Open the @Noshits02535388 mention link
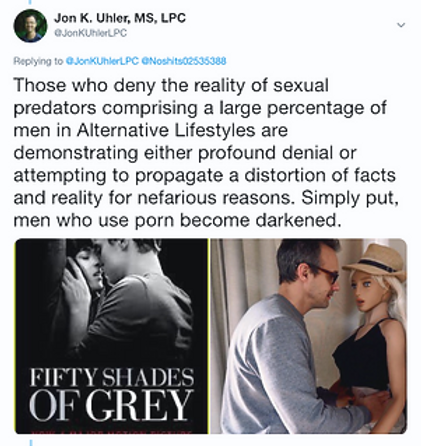The height and width of the screenshot is (446, 421). (184, 61)
